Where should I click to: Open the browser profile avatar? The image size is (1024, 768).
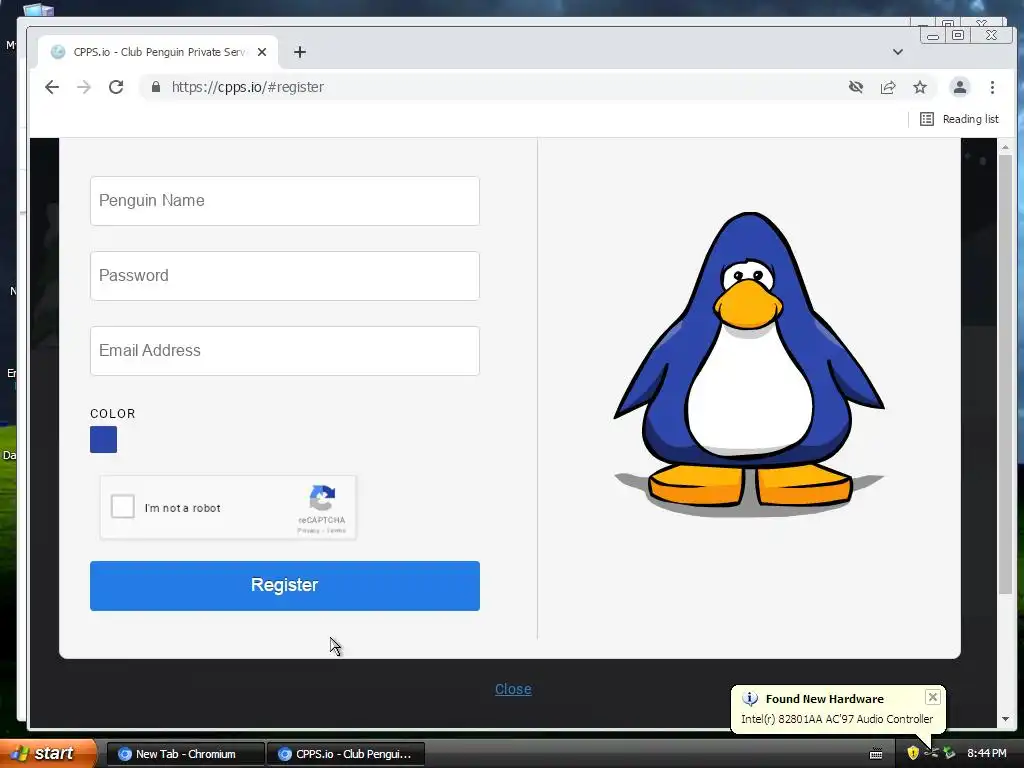(959, 87)
